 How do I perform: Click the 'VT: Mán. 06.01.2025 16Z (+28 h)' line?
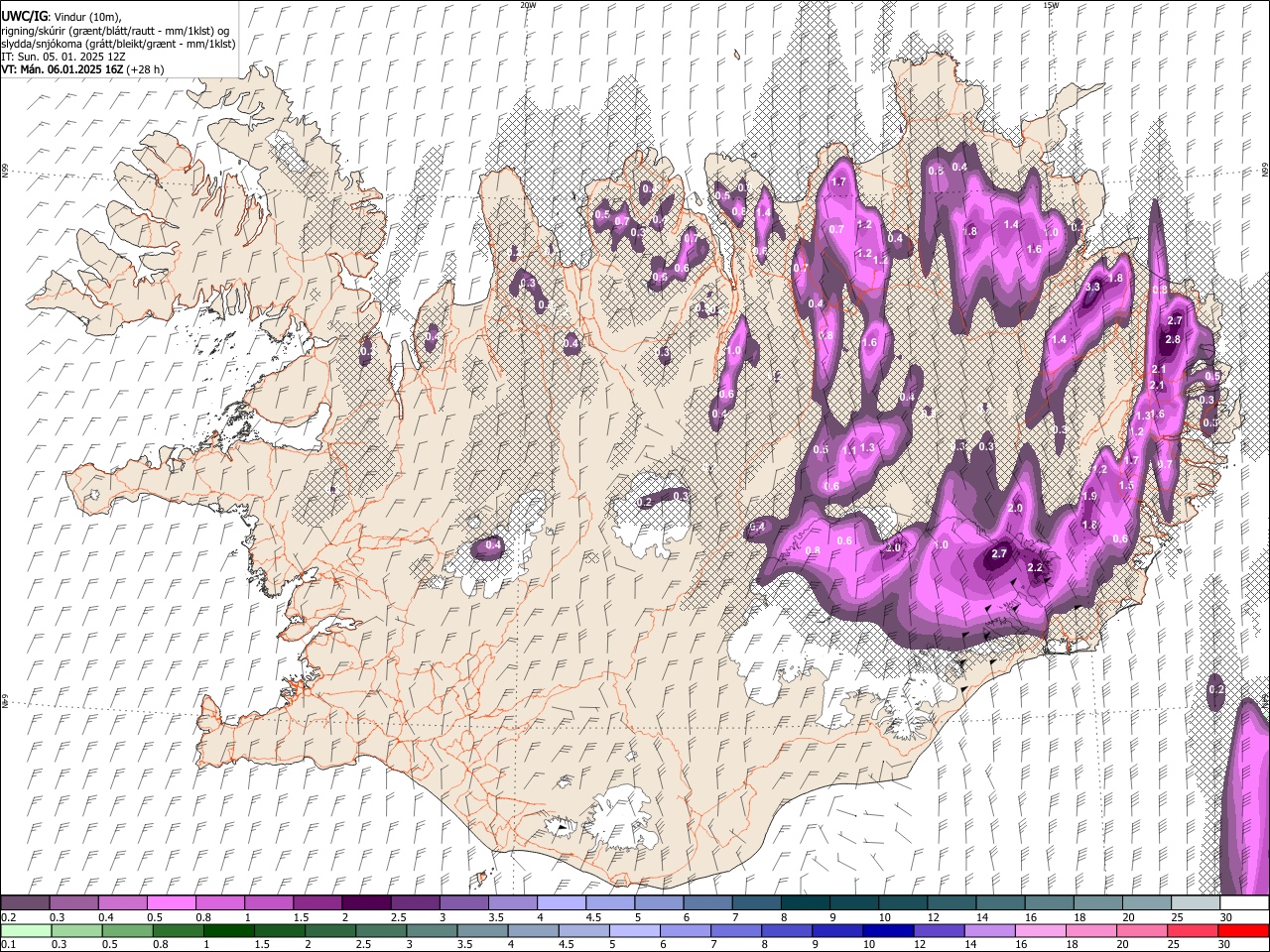pyautogui.click(x=82, y=69)
